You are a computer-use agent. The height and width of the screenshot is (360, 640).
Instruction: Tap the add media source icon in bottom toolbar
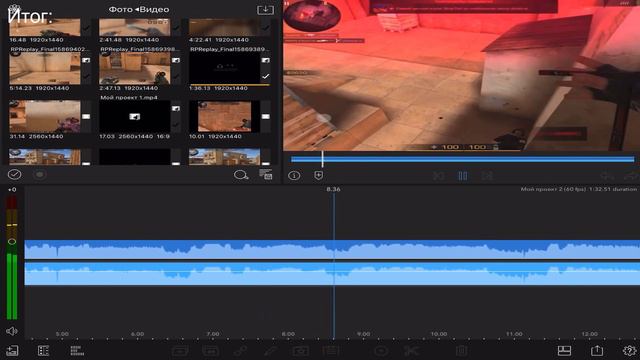pos(12,351)
